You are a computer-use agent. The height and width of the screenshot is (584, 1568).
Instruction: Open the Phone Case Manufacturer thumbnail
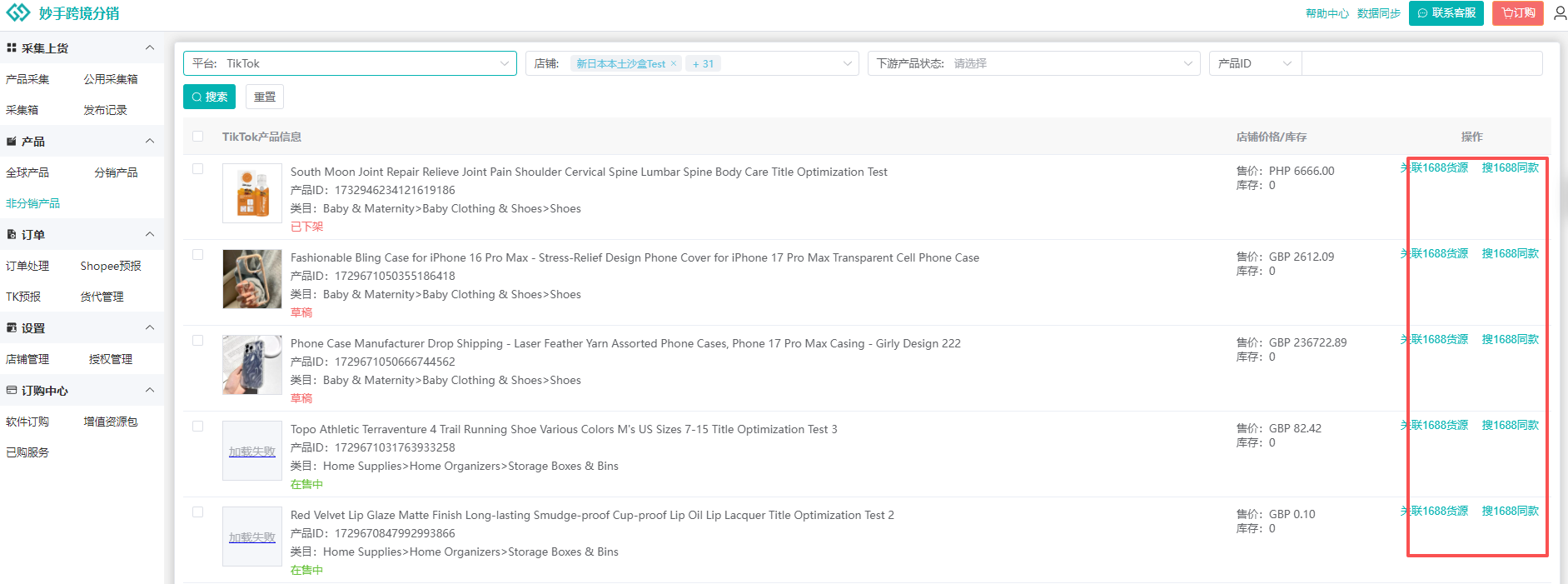(x=252, y=365)
